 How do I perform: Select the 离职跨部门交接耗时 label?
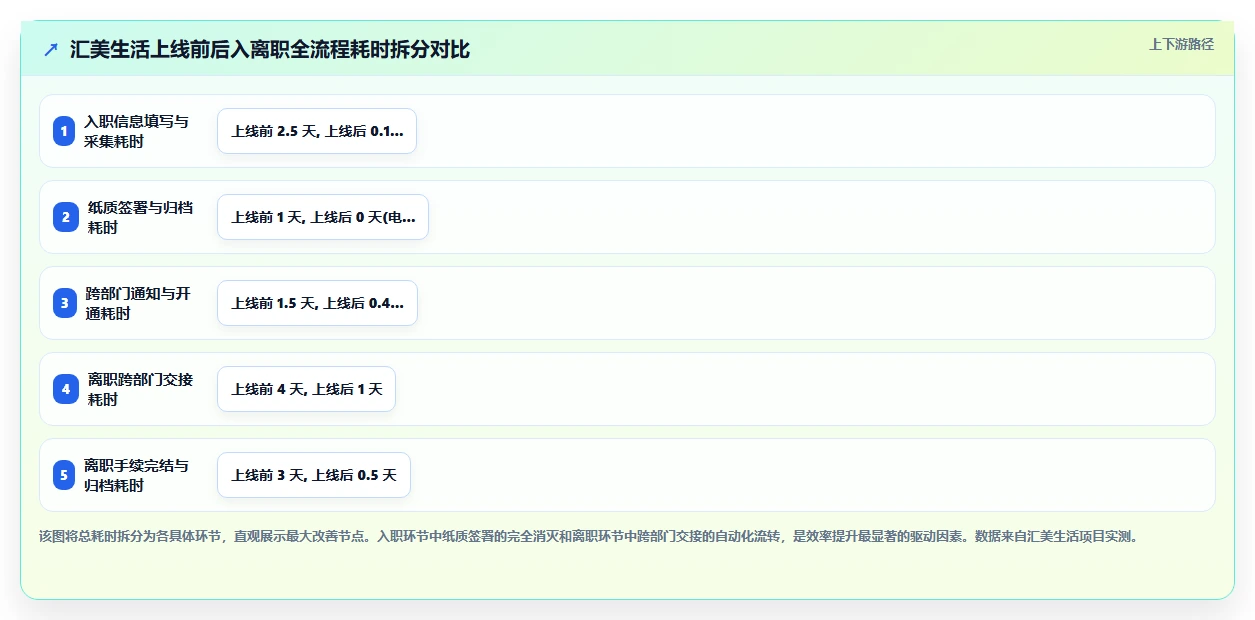(x=141, y=389)
